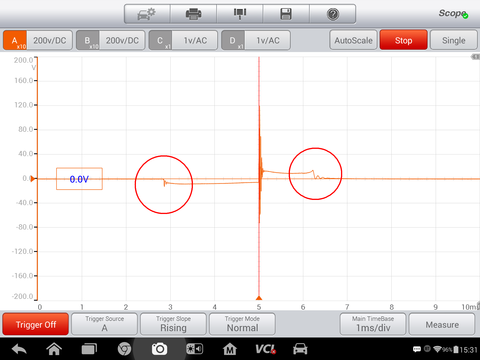This screenshot has width=480, height=360.
Task: Toggle channel B on/off
Action: pos(88,40)
